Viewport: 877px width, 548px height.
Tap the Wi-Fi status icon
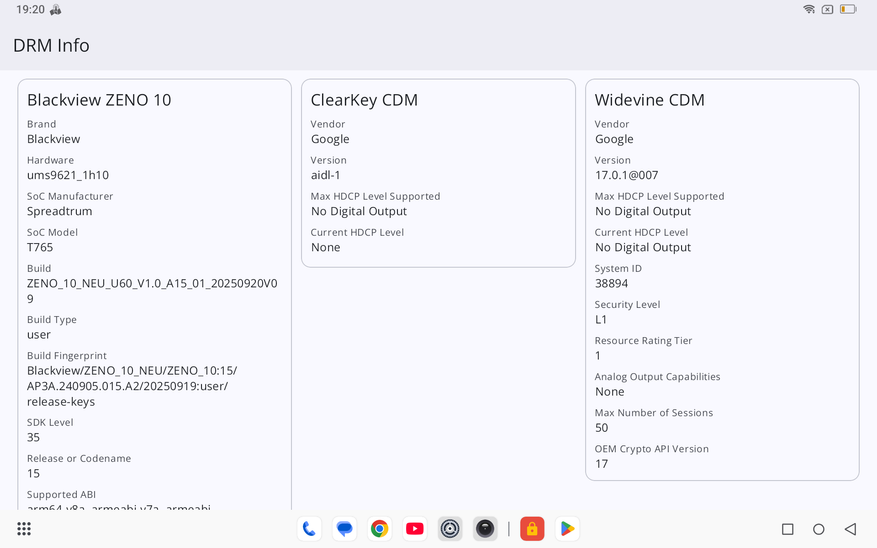(x=808, y=10)
